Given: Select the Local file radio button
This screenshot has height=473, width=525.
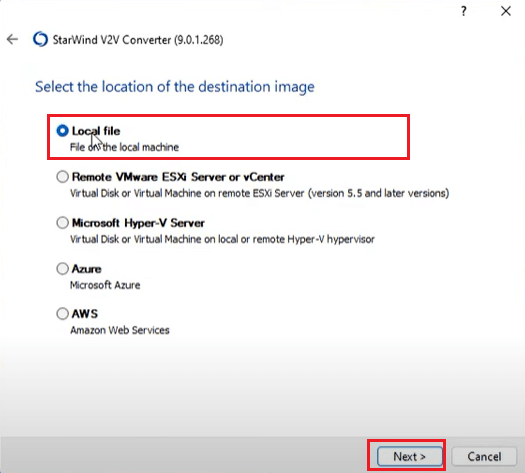Looking at the screenshot, I should coord(63,131).
